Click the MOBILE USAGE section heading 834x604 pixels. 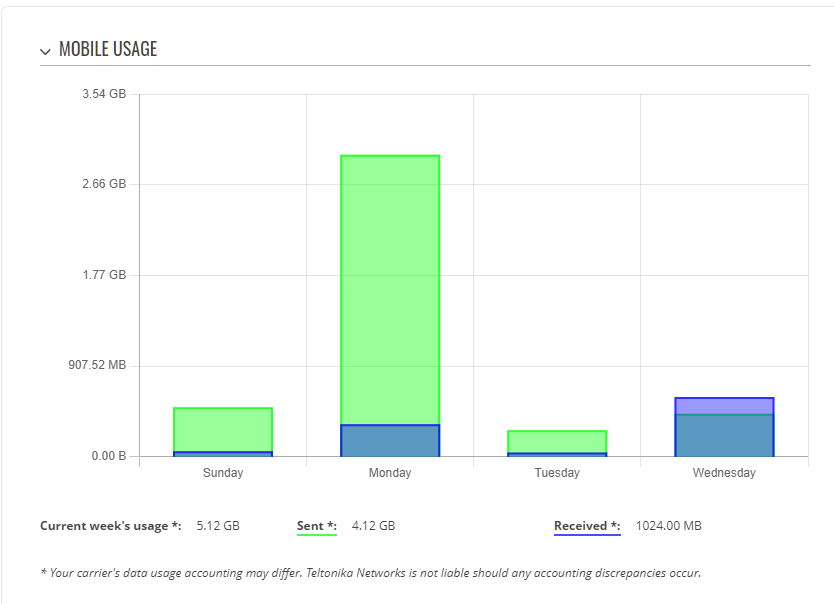(x=108, y=49)
